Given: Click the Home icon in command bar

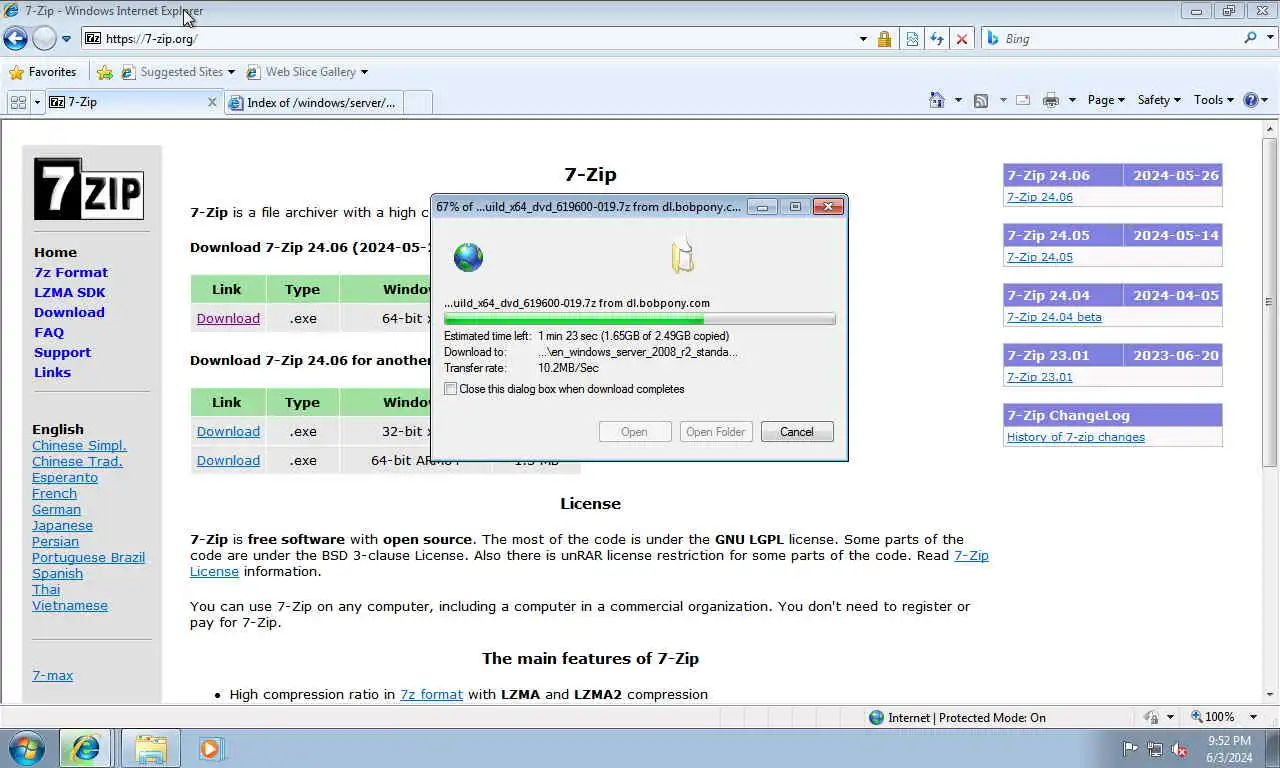Looking at the screenshot, I should pyautogui.click(x=936, y=100).
